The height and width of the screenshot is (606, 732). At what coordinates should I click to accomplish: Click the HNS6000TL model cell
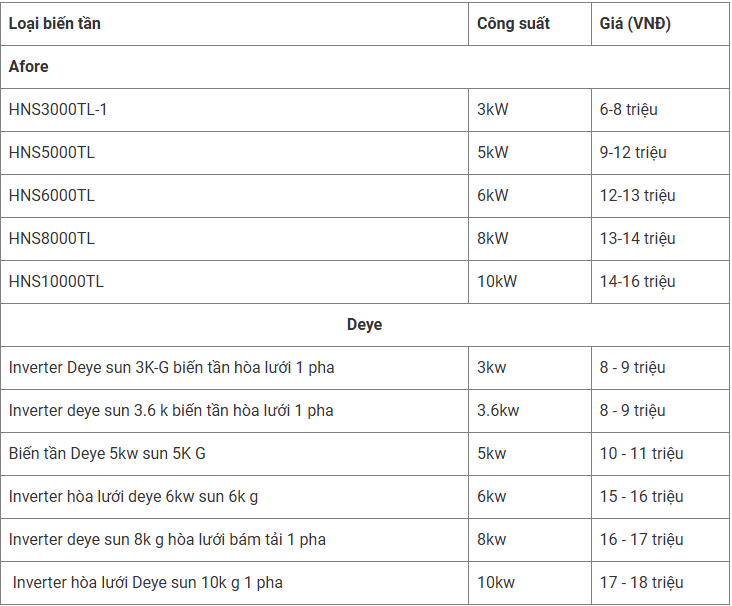click(x=52, y=196)
